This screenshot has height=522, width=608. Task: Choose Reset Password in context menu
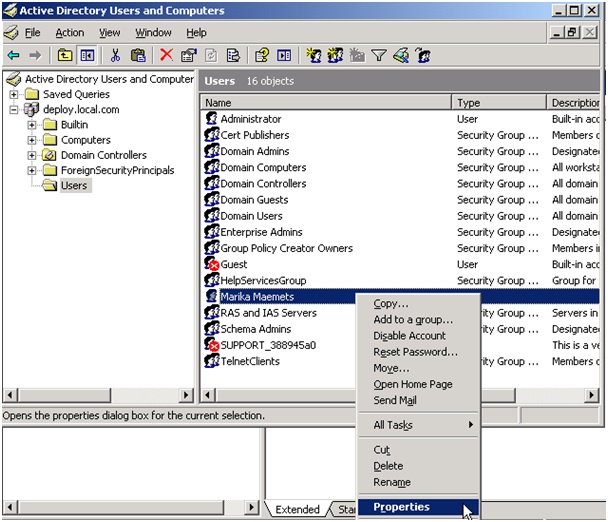tap(418, 352)
